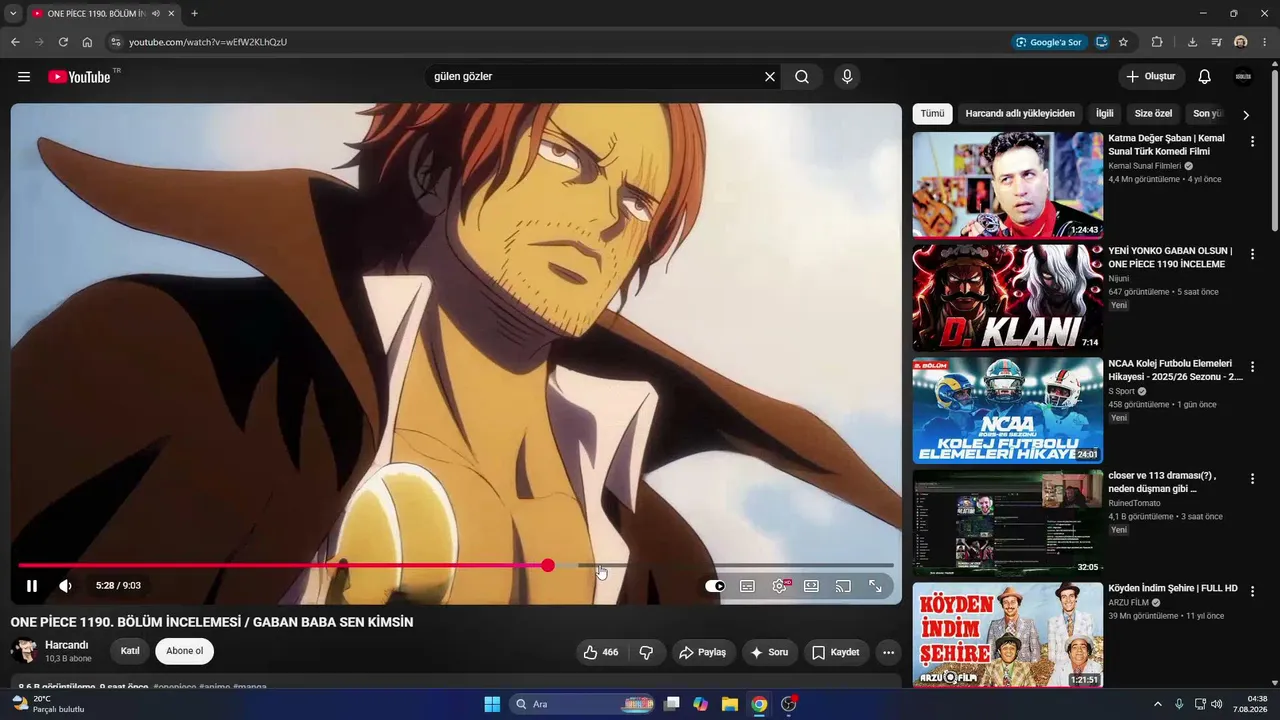Select the Size özel filter chip
The image size is (1280, 720).
(x=1153, y=114)
